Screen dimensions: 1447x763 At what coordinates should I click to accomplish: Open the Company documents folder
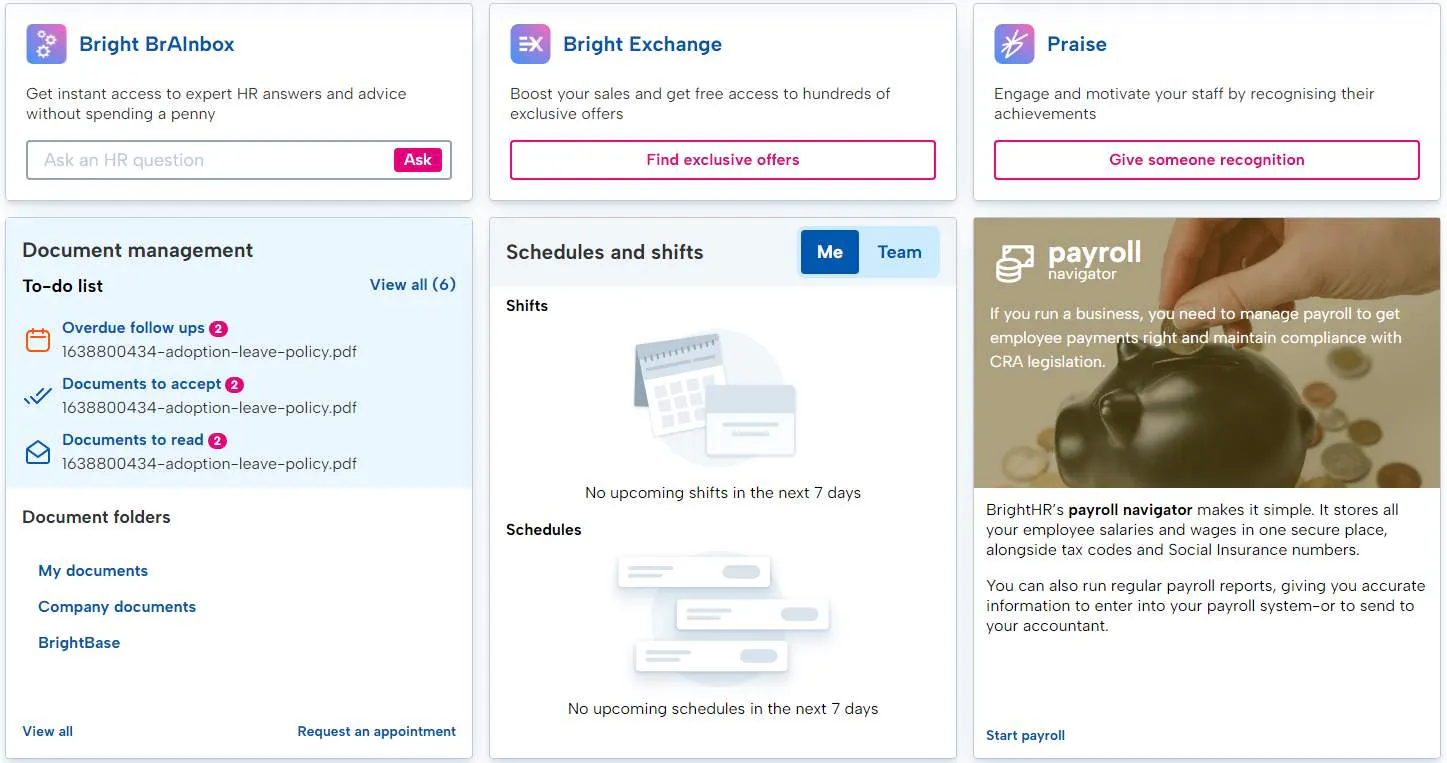click(117, 607)
